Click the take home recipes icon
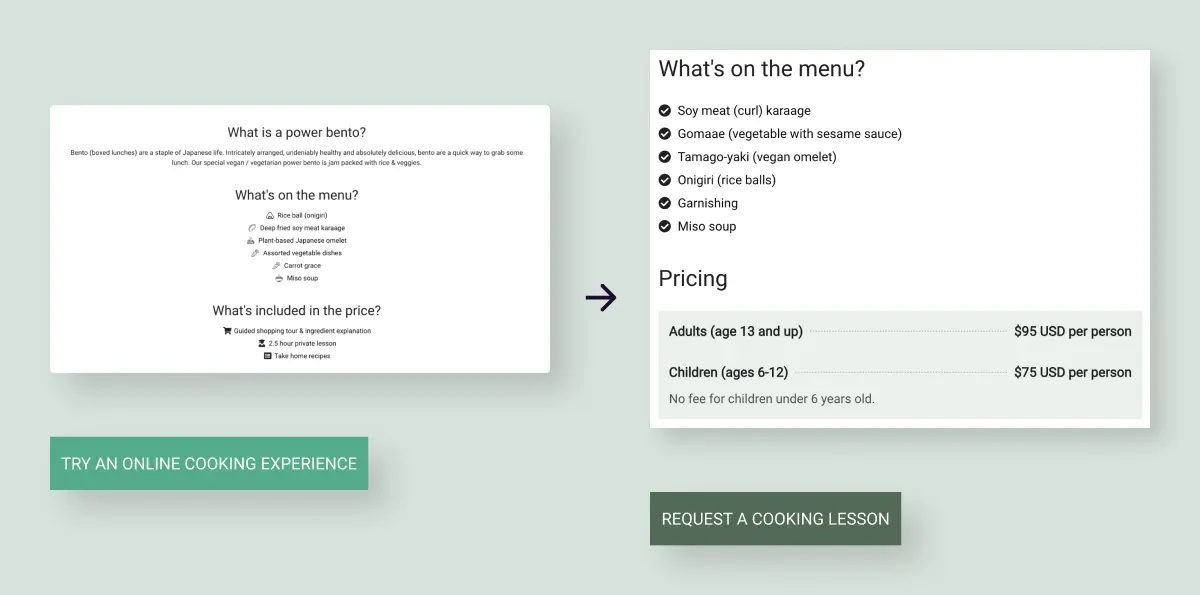This screenshot has height=595, width=1200. click(268, 356)
